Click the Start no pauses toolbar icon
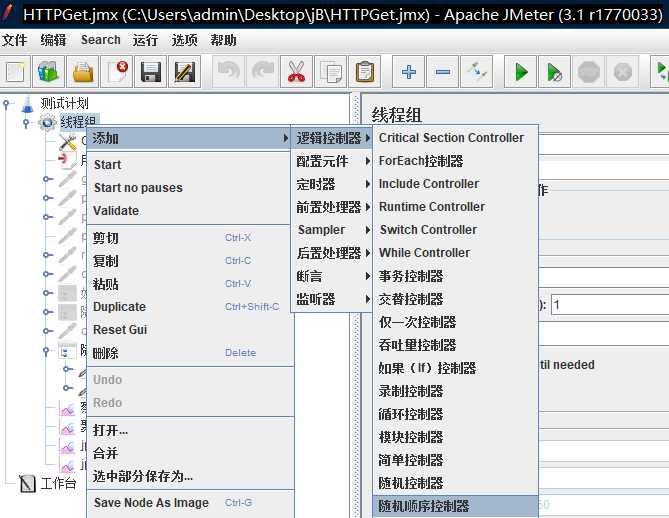The image size is (669, 518). [555, 72]
